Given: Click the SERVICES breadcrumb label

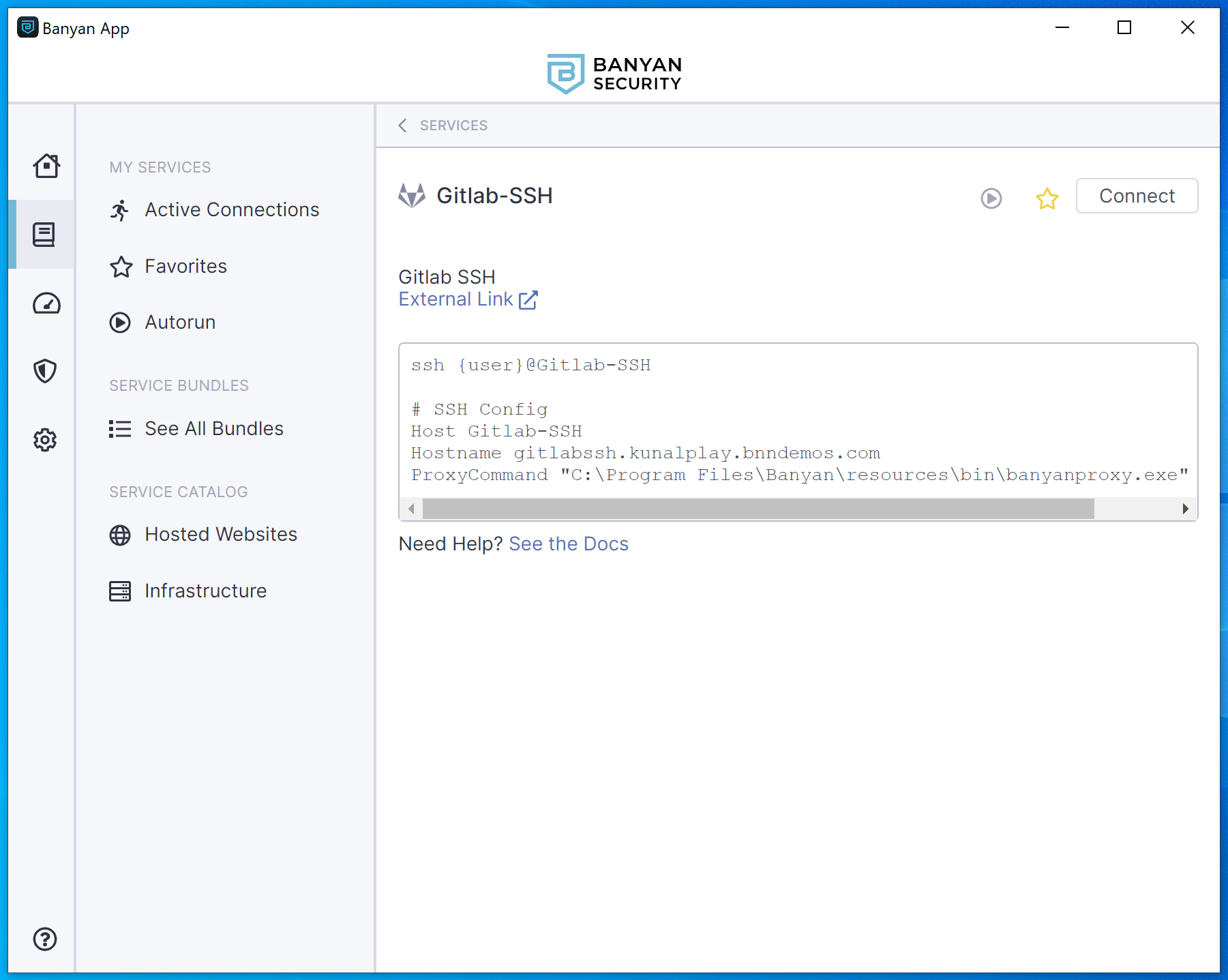Looking at the screenshot, I should tap(453, 125).
